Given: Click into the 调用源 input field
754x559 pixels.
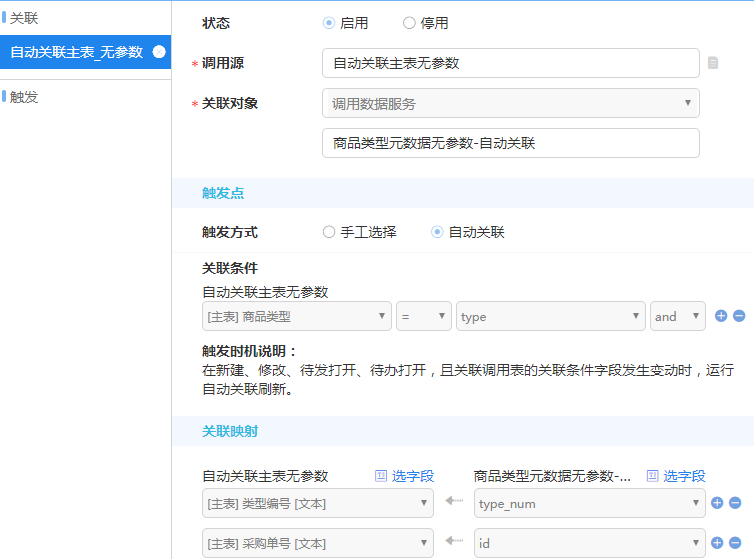Looking at the screenshot, I should (510, 63).
